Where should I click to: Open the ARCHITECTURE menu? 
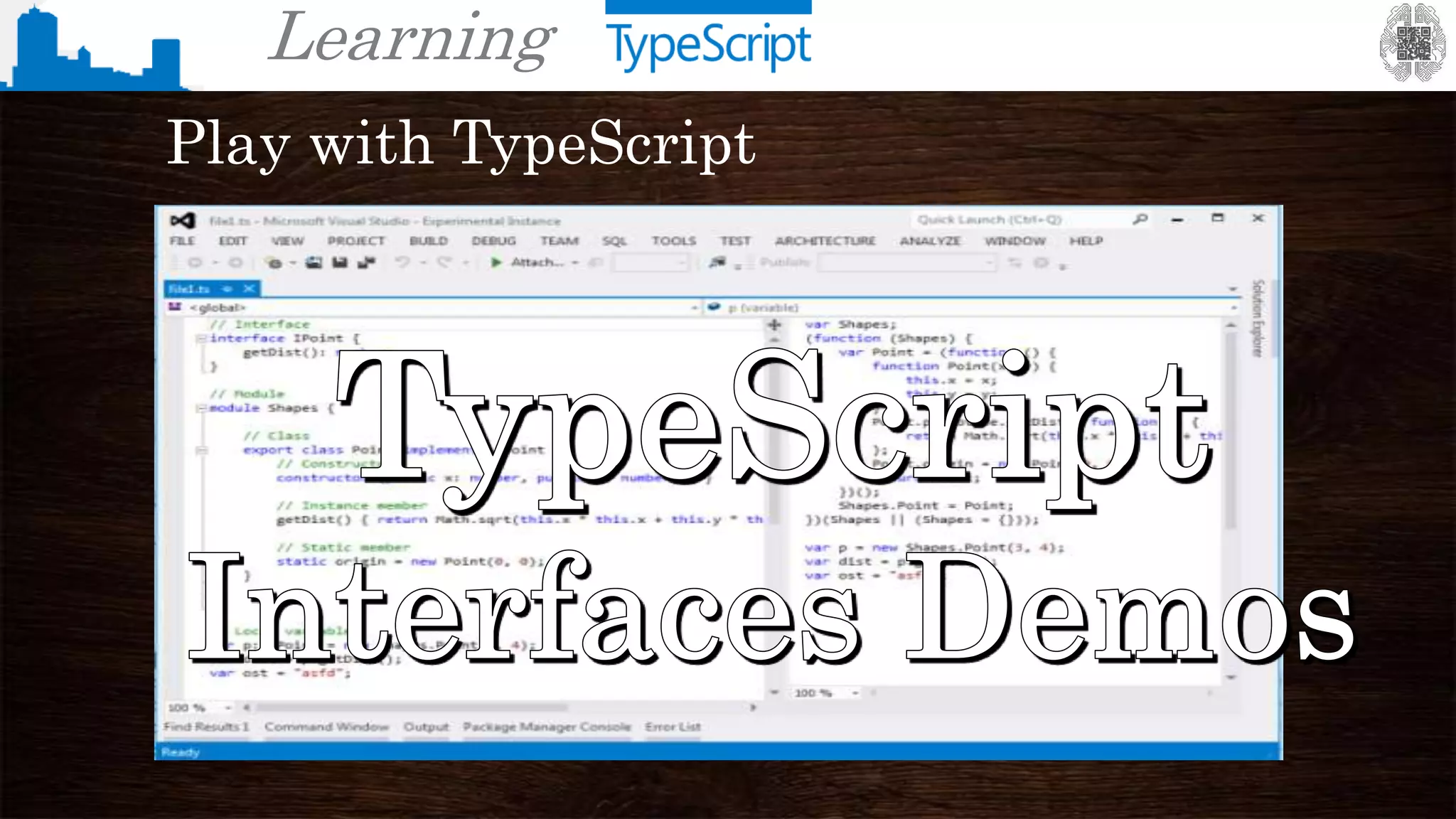coord(825,241)
